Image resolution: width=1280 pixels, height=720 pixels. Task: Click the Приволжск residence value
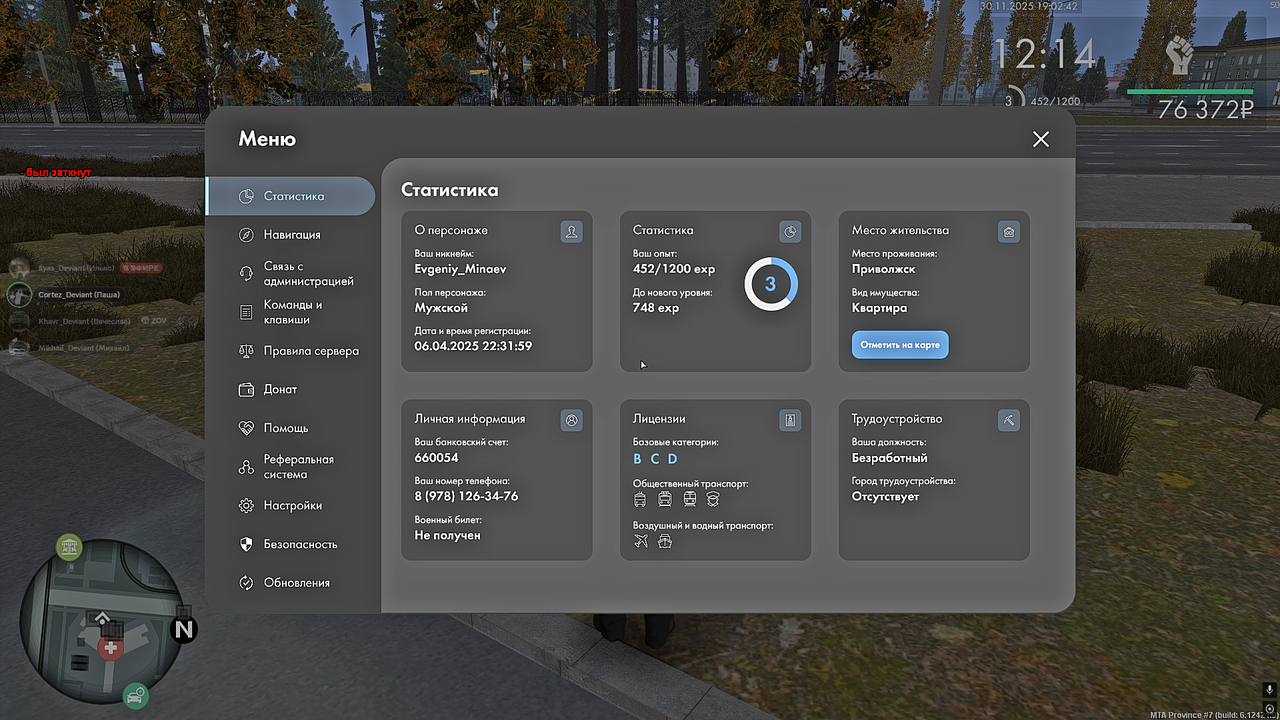pos(884,269)
